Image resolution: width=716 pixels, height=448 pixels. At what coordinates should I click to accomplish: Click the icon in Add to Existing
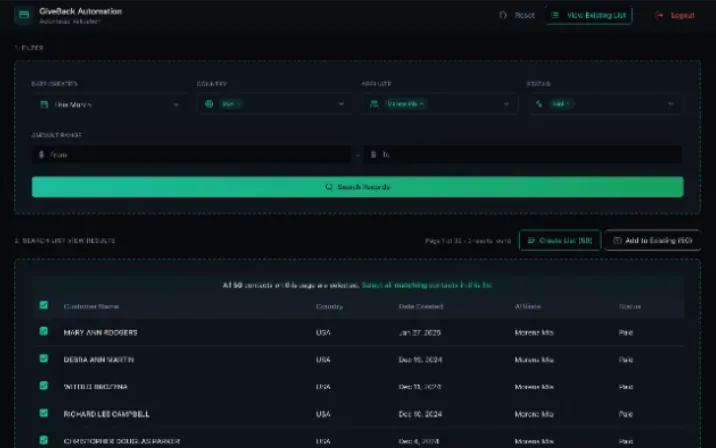coord(617,240)
